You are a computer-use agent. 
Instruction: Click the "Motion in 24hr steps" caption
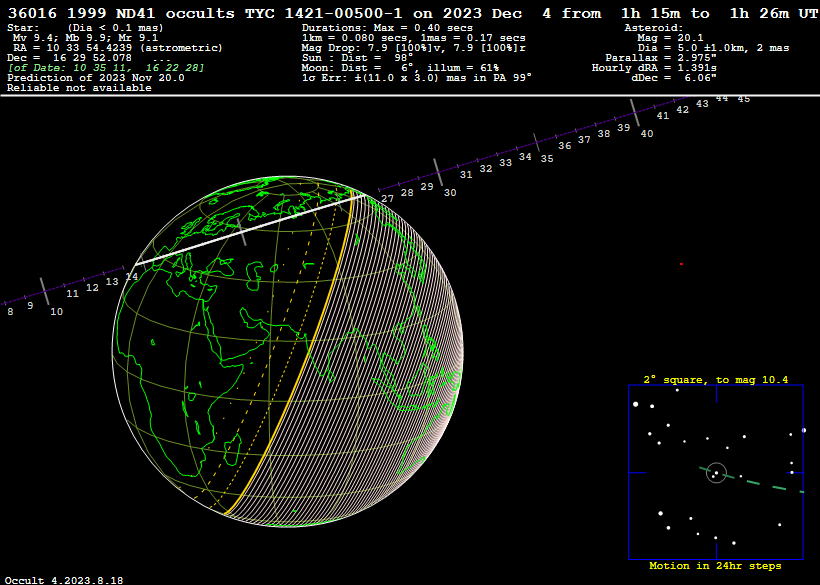[x=715, y=566]
